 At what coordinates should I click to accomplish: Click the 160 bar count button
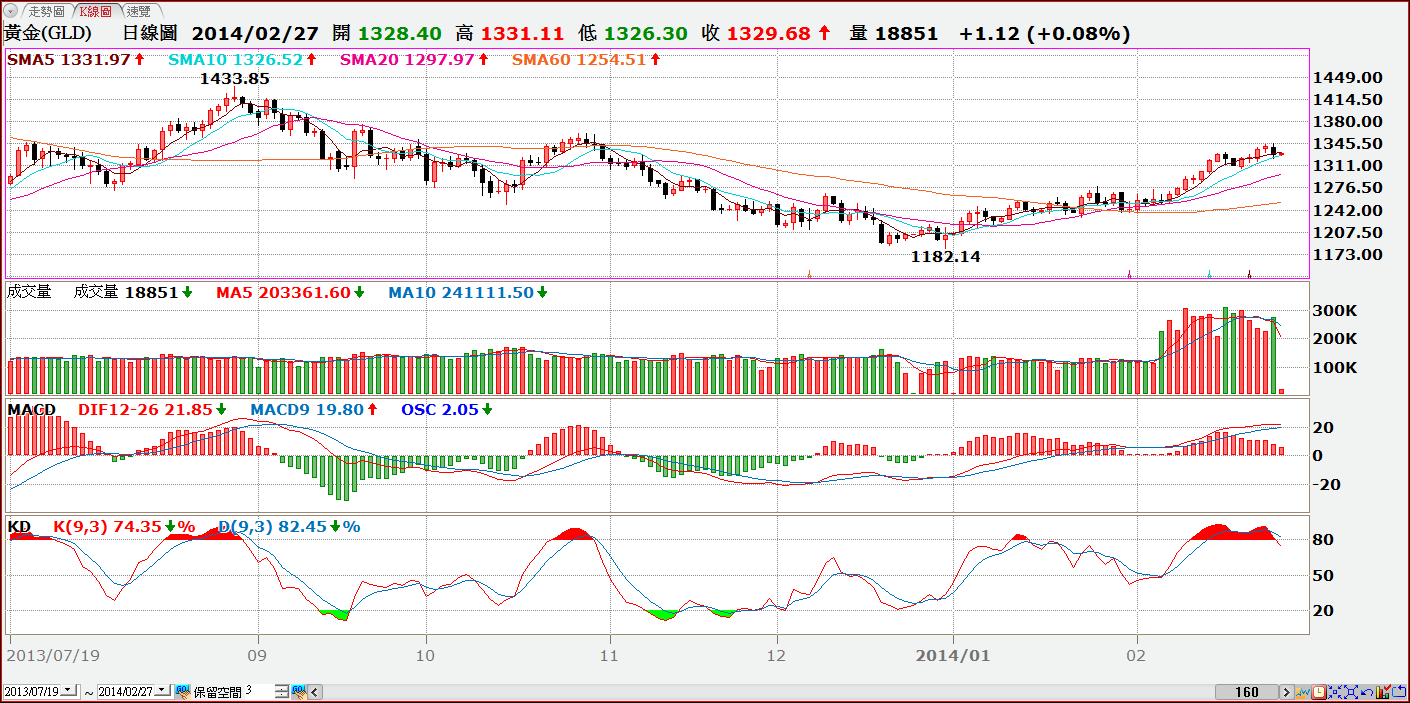pyautogui.click(x=1246, y=691)
